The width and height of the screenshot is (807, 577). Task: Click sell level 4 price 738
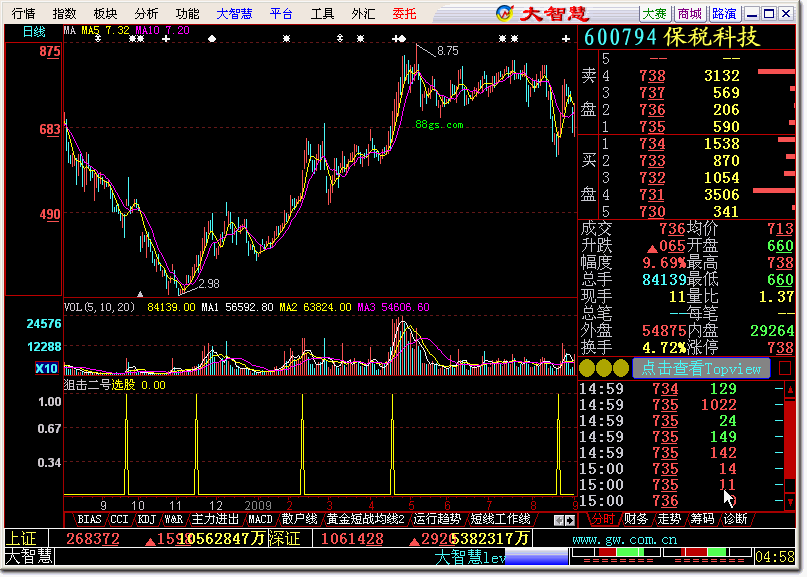[652, 76]
